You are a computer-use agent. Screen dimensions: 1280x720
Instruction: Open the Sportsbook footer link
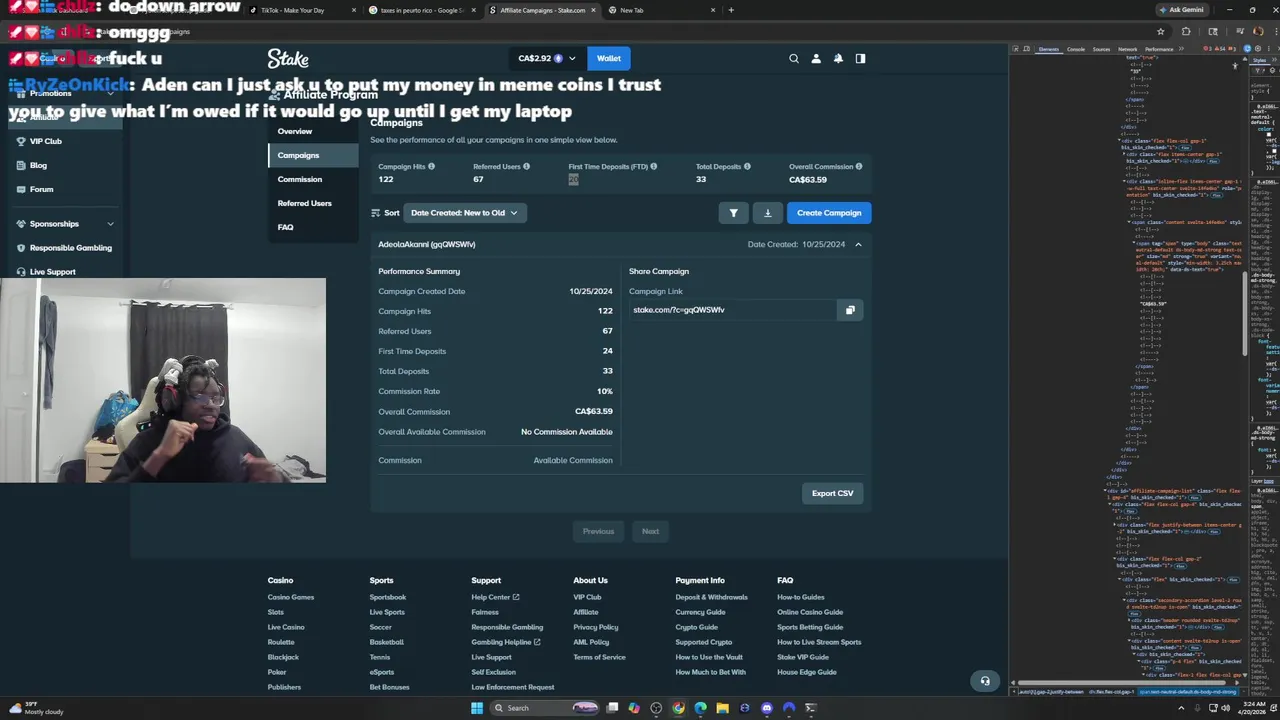[x=388, y=597]
